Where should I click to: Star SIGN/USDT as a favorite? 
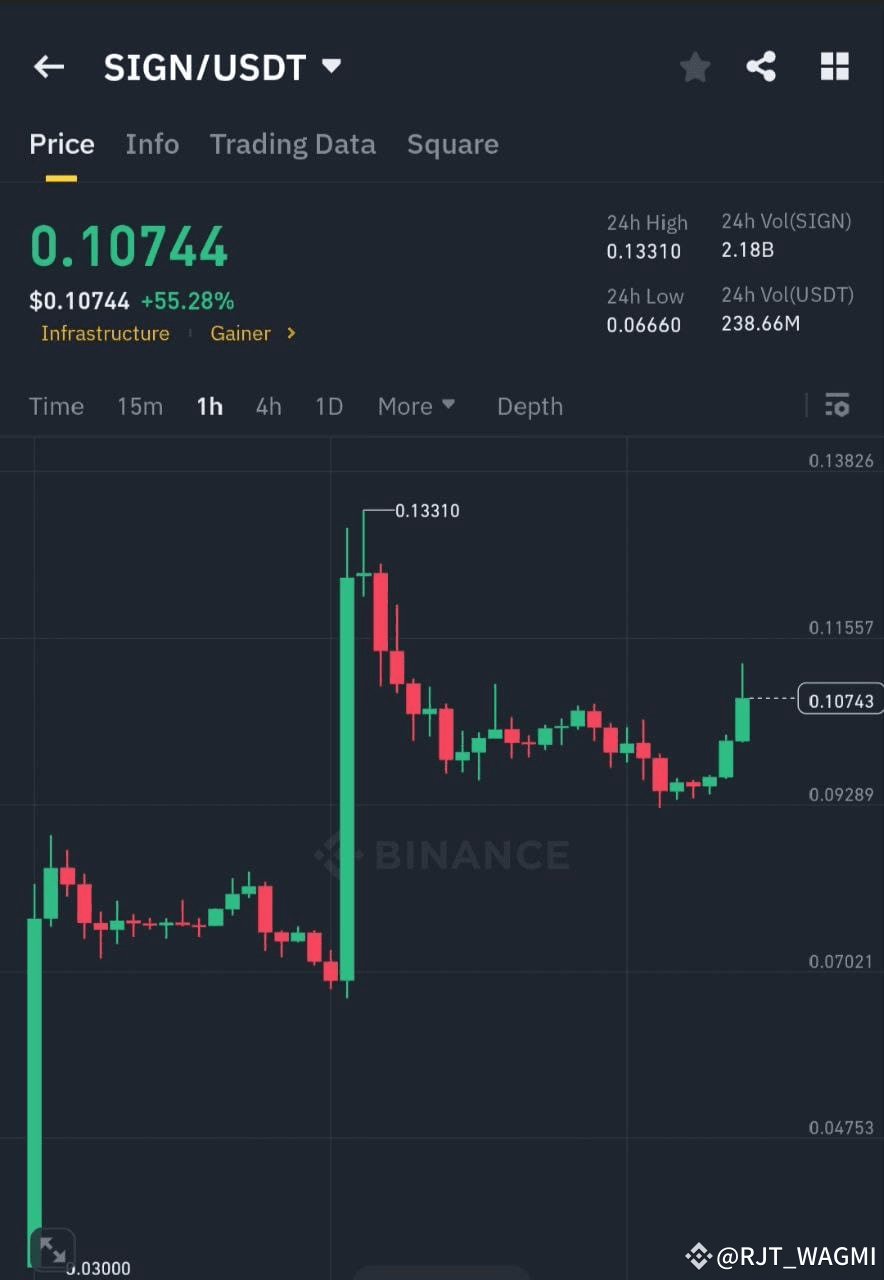[x=695, y=66]
